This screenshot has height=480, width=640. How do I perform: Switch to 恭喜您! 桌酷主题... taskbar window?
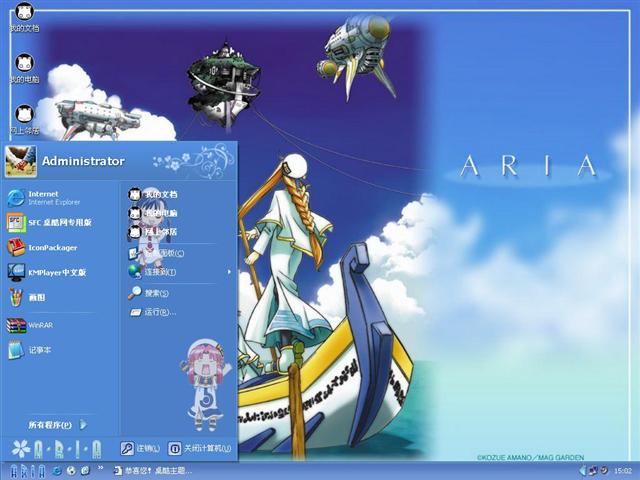coord(152,471)
